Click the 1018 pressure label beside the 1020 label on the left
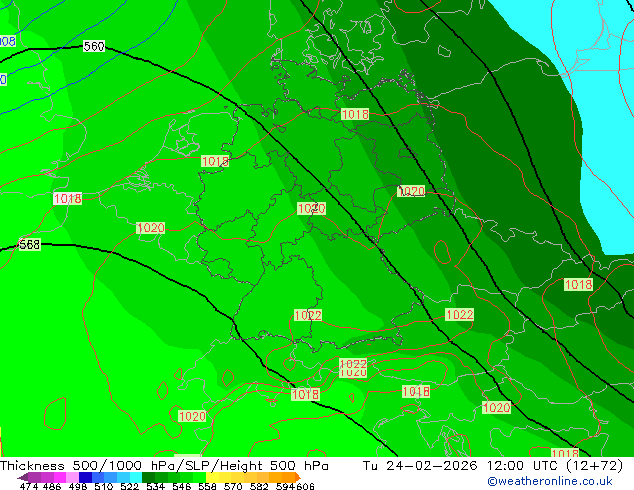This screenshot has width=634, height=490. point(68,199)
